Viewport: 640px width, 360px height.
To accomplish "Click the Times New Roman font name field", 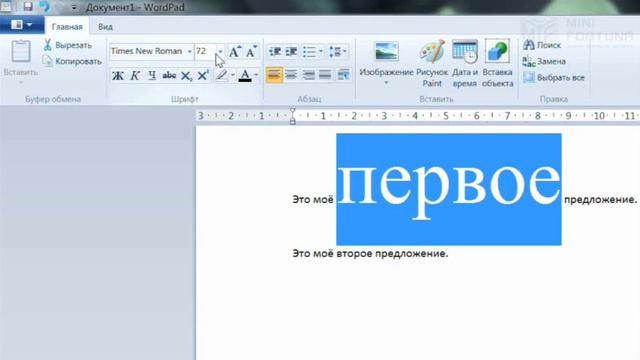I will coord(147,51).
